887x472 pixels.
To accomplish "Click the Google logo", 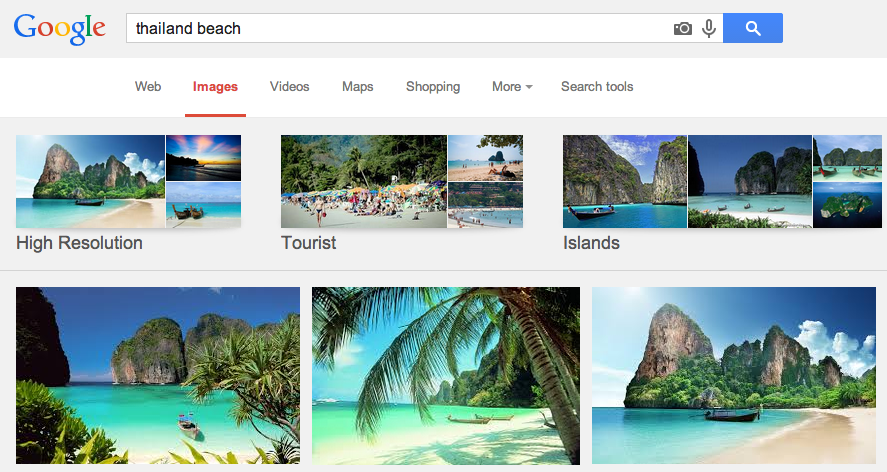I will pyautogui.click(x=59, y=29).
